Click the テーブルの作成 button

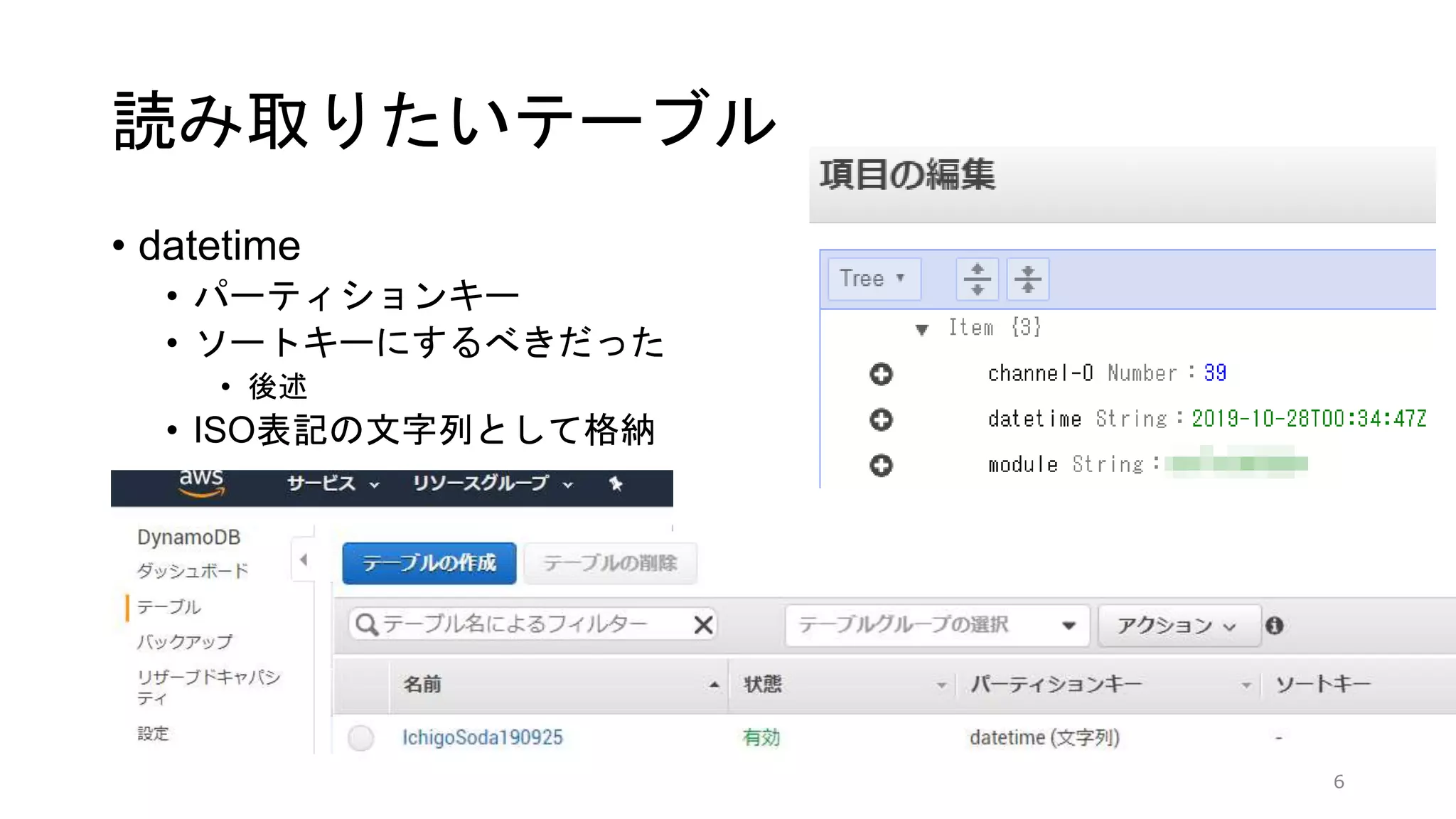pos(429,563)
